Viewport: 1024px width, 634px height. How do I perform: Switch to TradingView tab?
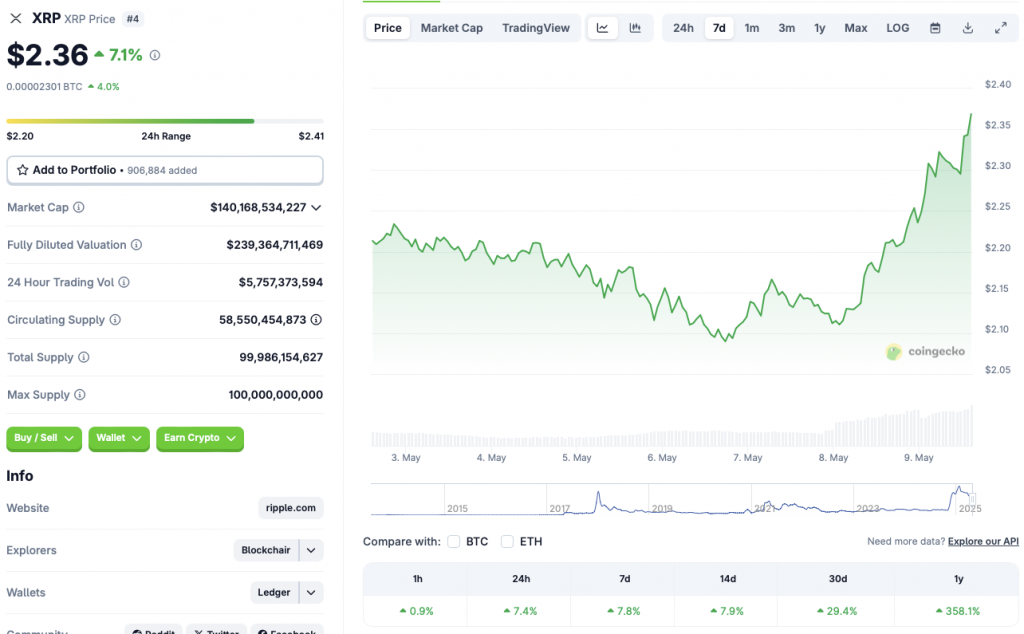click(536, 28)
